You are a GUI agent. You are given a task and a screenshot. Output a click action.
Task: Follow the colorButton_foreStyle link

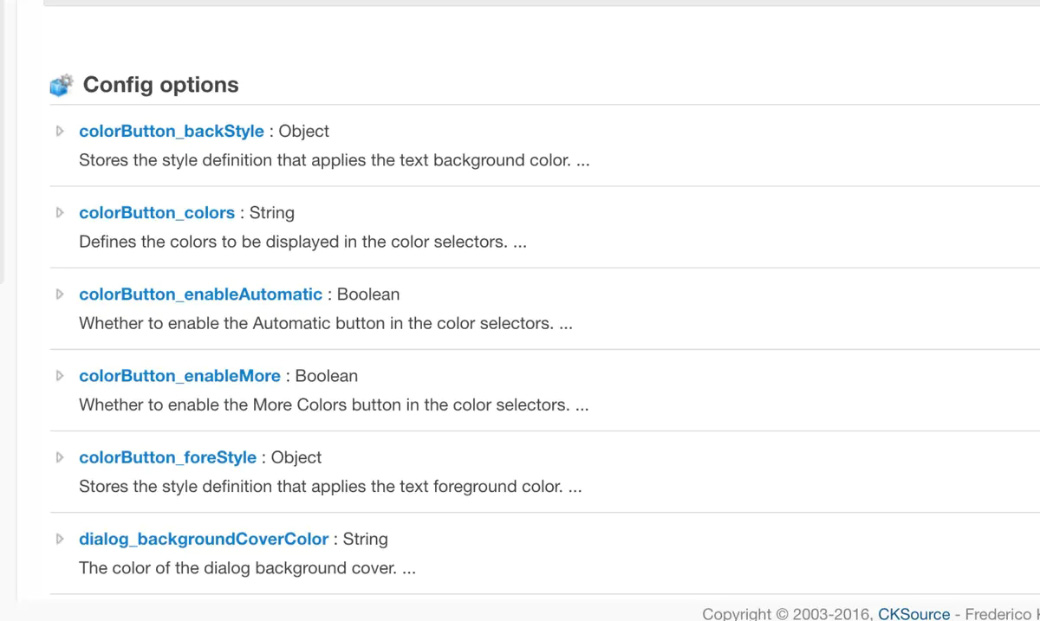(x=167, y=458)
